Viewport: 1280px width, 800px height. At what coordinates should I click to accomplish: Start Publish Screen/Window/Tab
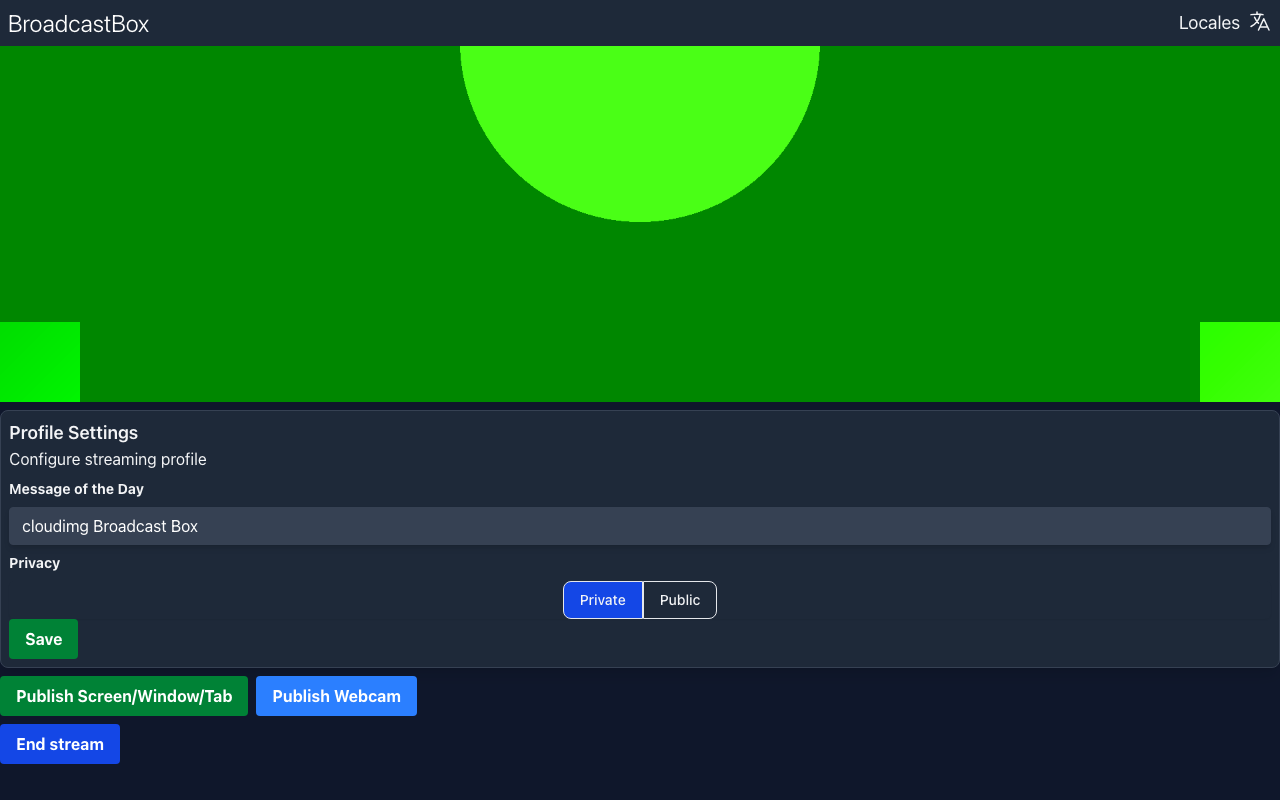(124, 696)
